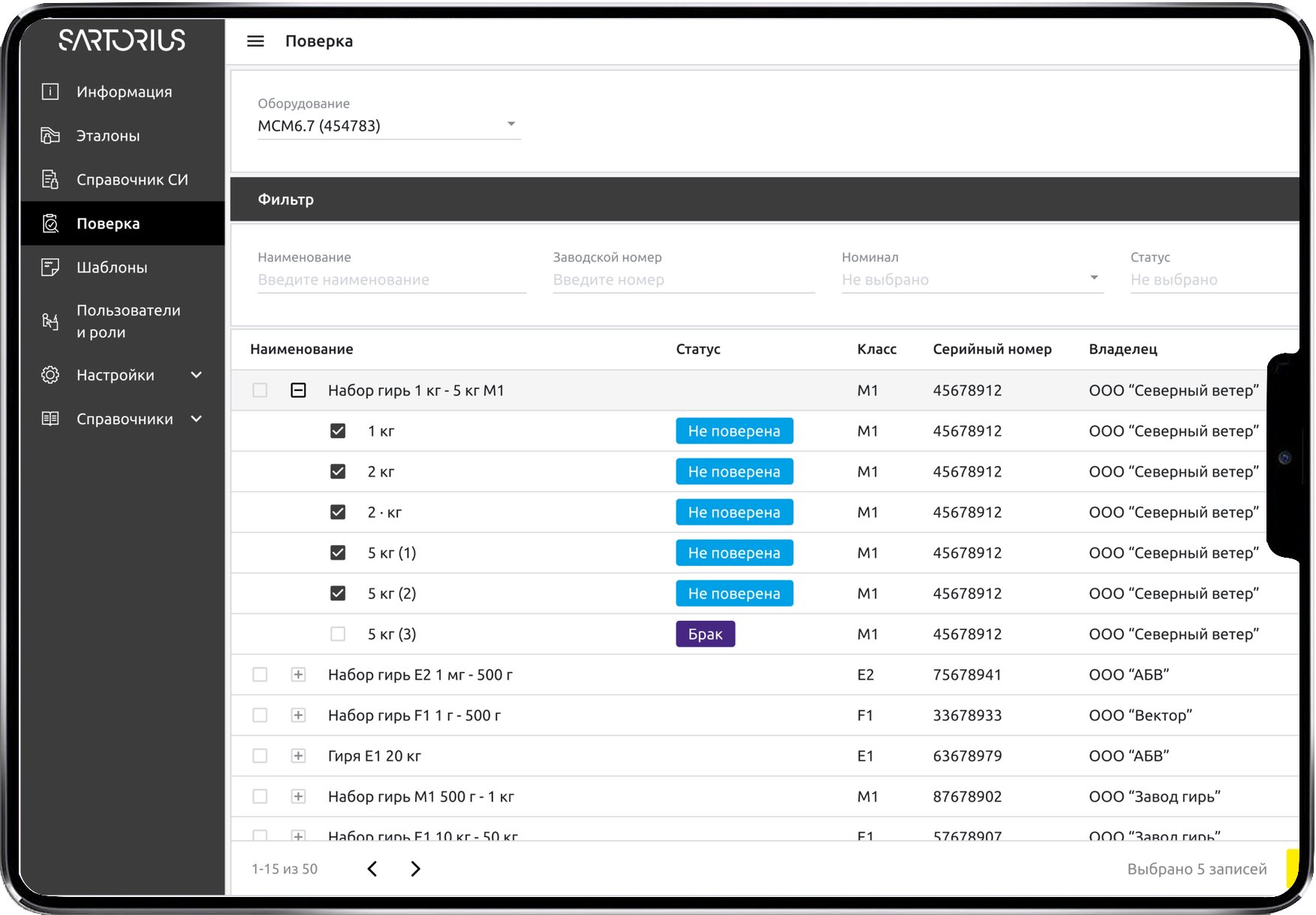The height and width of the screenshot is (915, 1316).
Task: Click the Наименование filter input field
Action: pos(391,279)
